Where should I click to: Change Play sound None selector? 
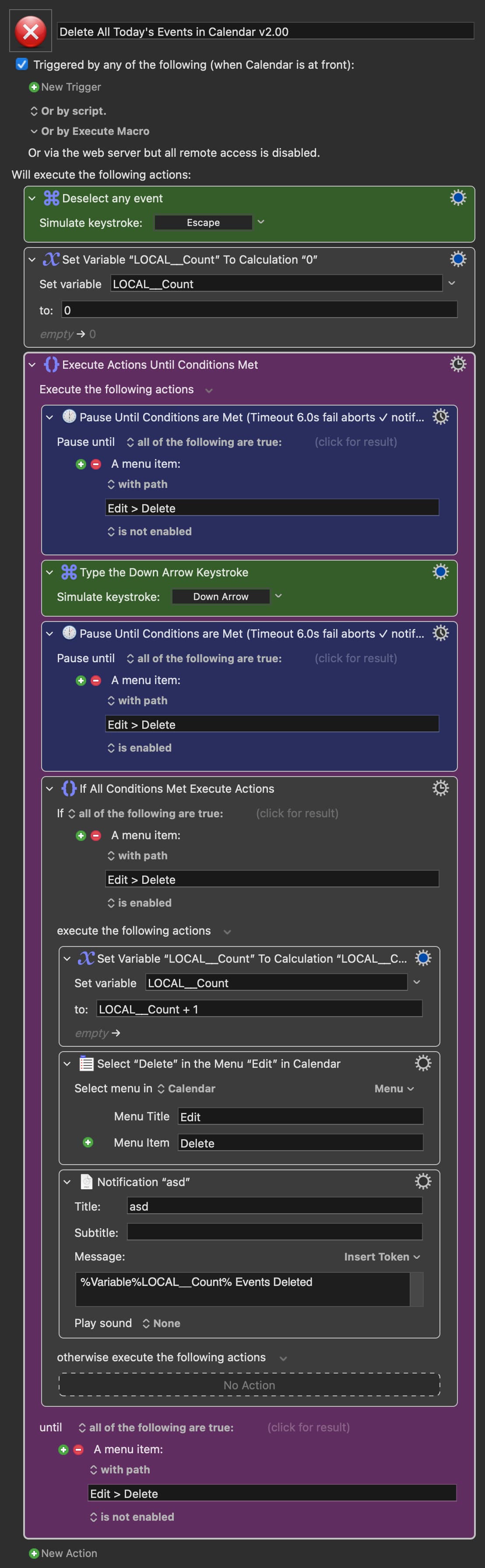click(161, 1323)
